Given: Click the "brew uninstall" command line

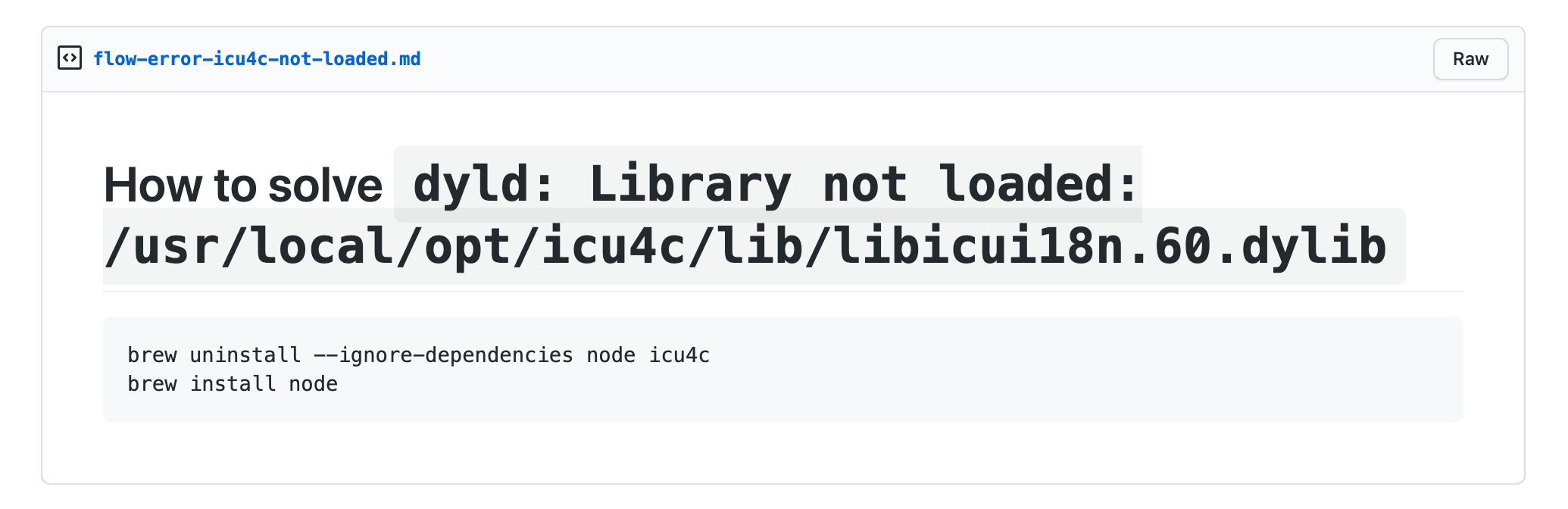Looking at the screenshot, I should (418, 355).
